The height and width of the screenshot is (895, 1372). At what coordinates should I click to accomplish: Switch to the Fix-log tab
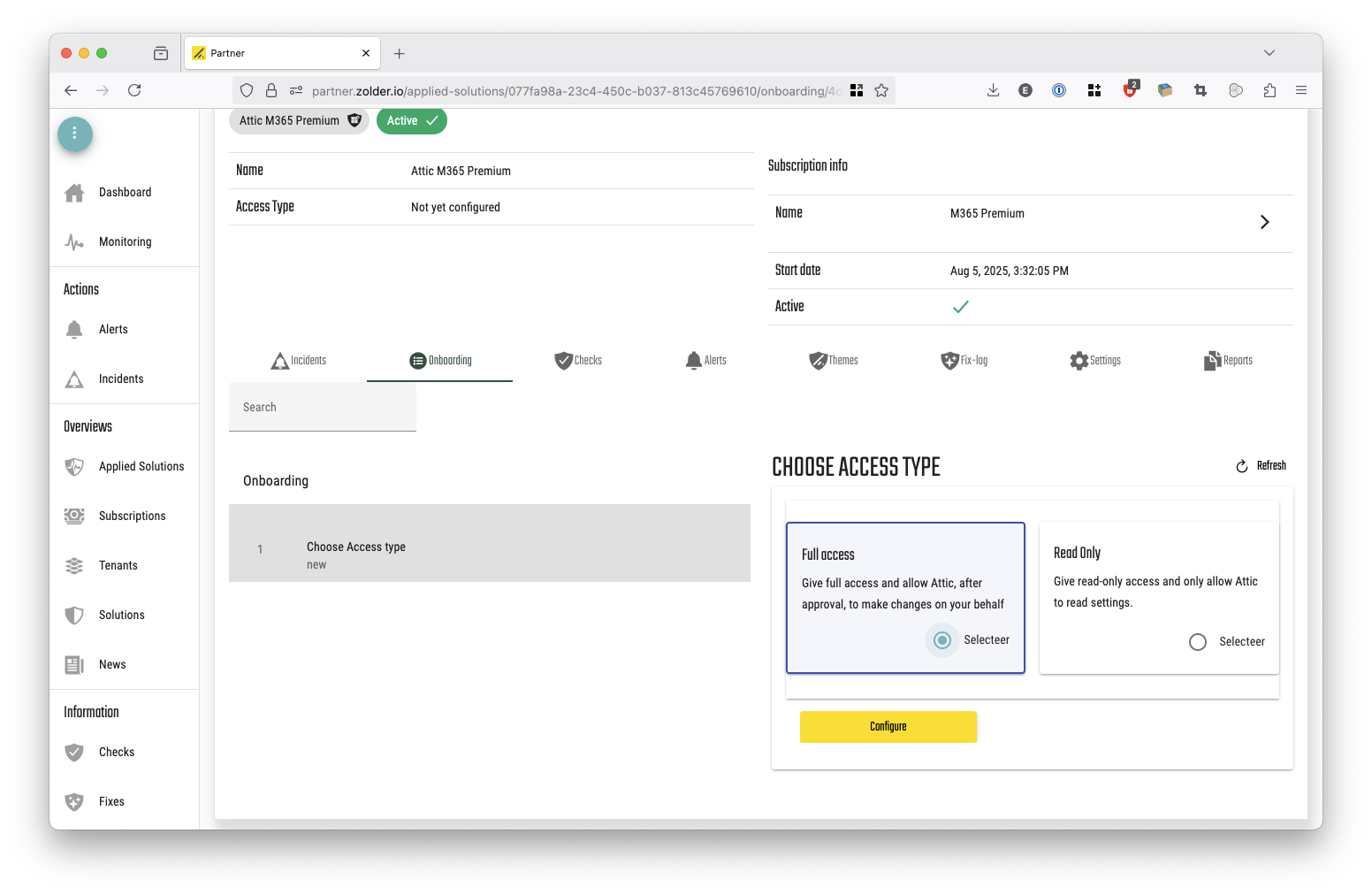(964, 361)
